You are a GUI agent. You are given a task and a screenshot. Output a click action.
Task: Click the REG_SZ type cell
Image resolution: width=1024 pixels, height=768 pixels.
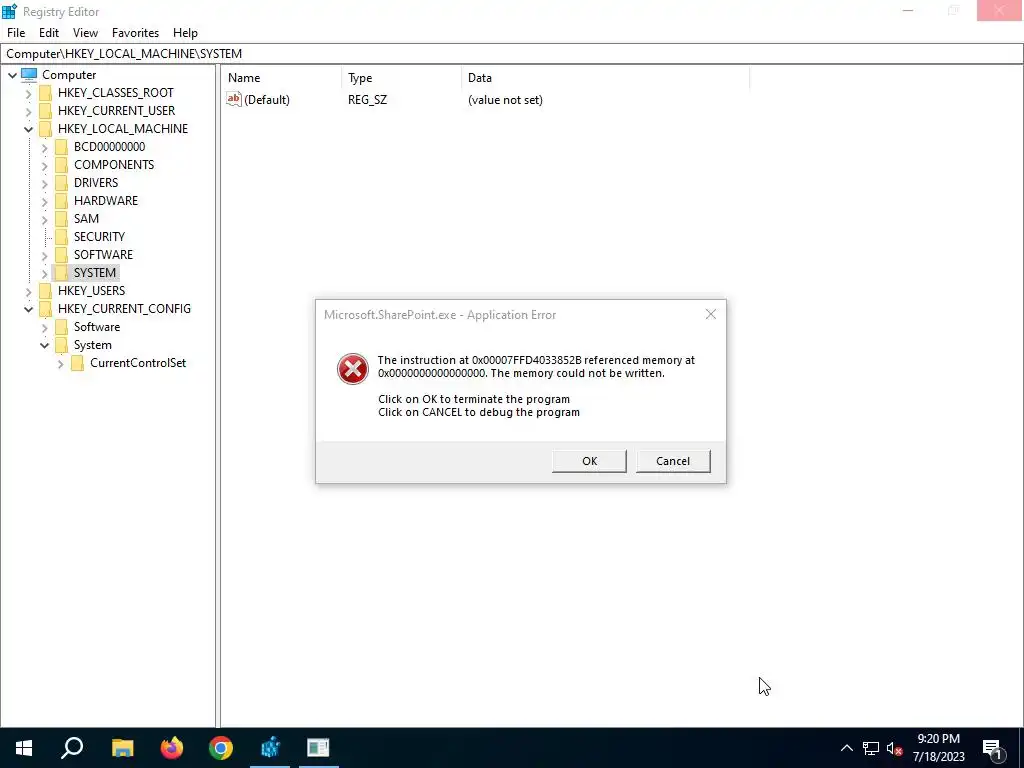point(367,100)
